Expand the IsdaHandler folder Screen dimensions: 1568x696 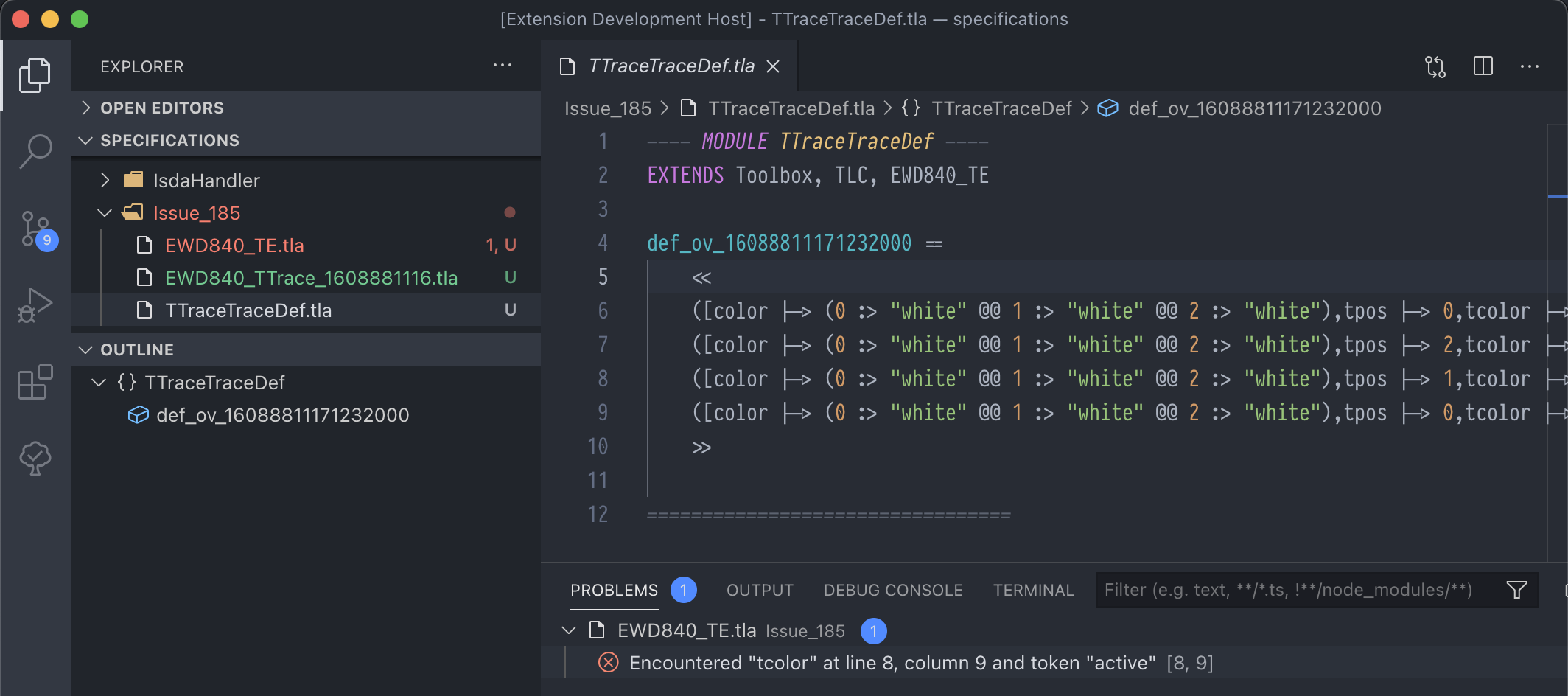(105, 180)
